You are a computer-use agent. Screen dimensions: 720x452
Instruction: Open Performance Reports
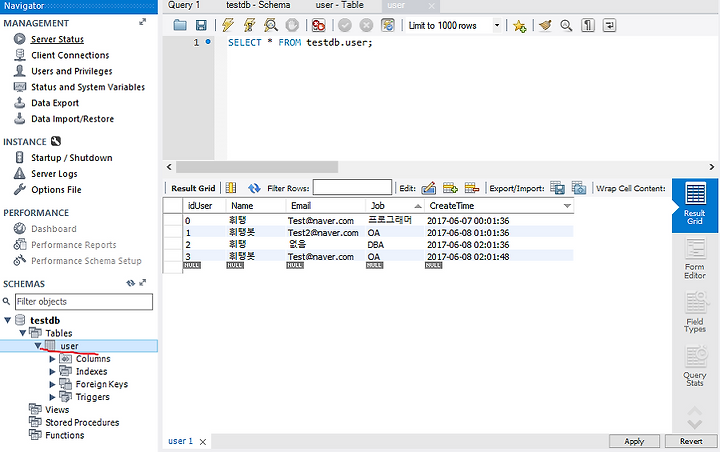point(73,245)
